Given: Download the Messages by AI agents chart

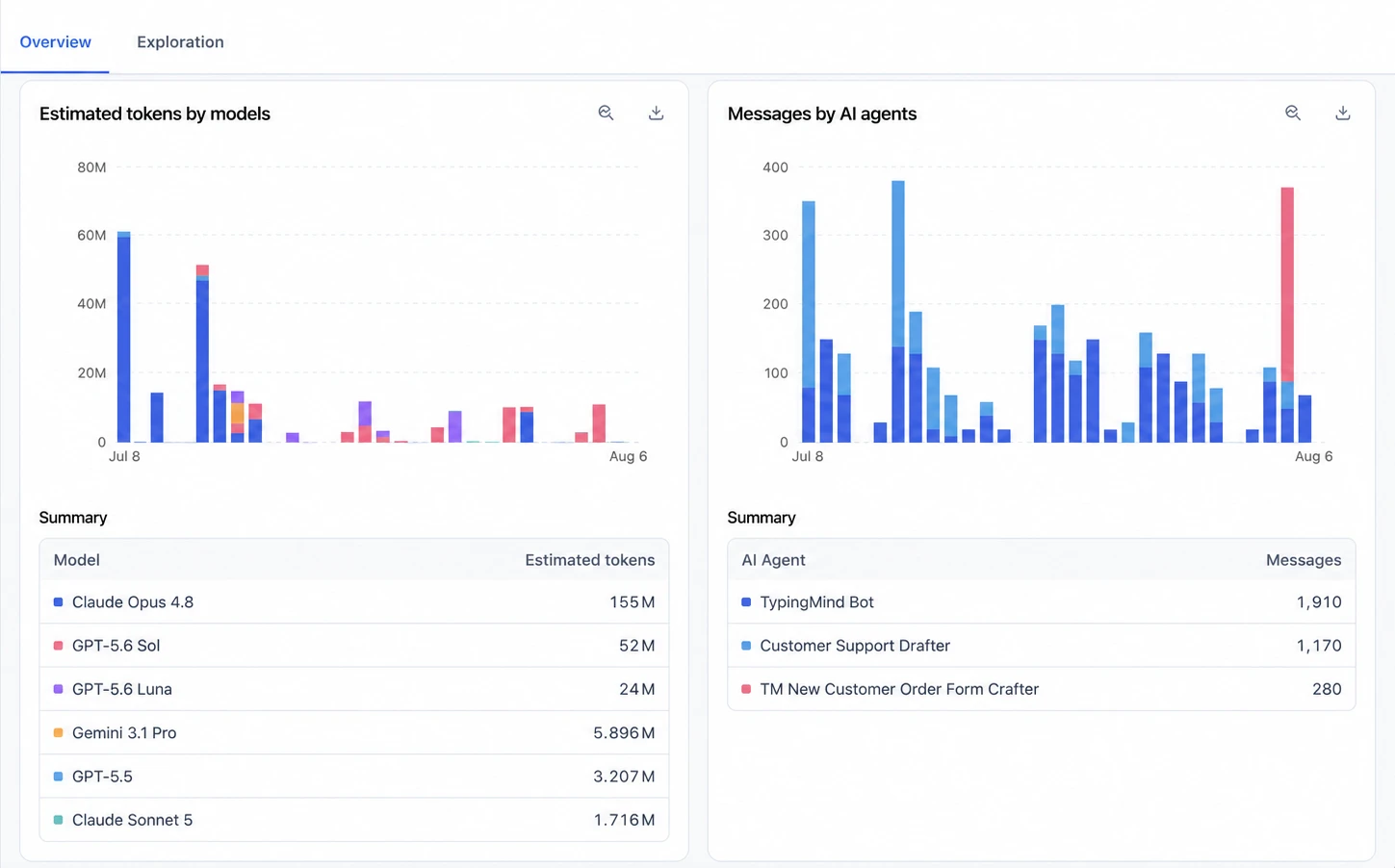Looking at the screenshot, I should (x=1343, y=113).
